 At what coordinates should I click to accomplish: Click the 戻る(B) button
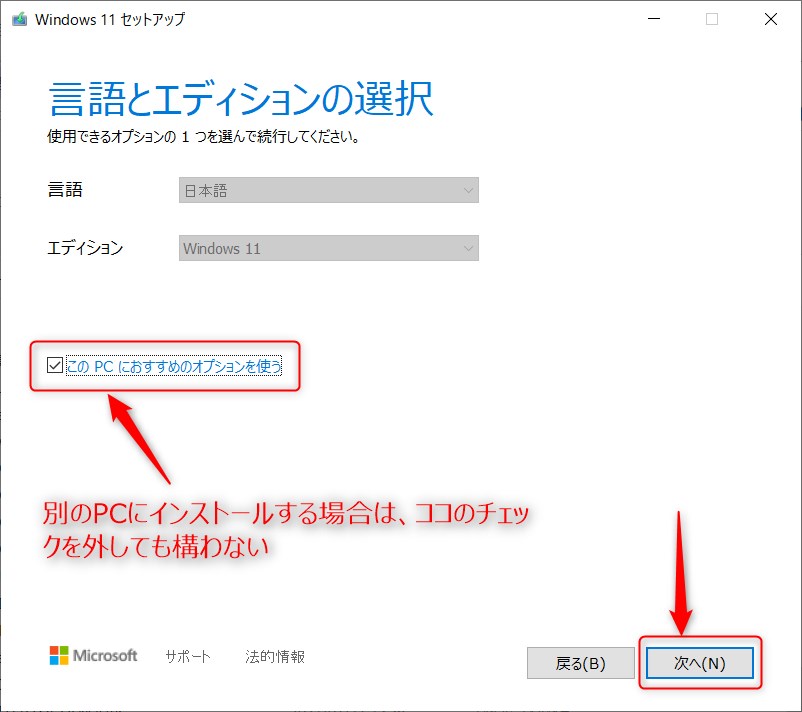click(581, 663)
